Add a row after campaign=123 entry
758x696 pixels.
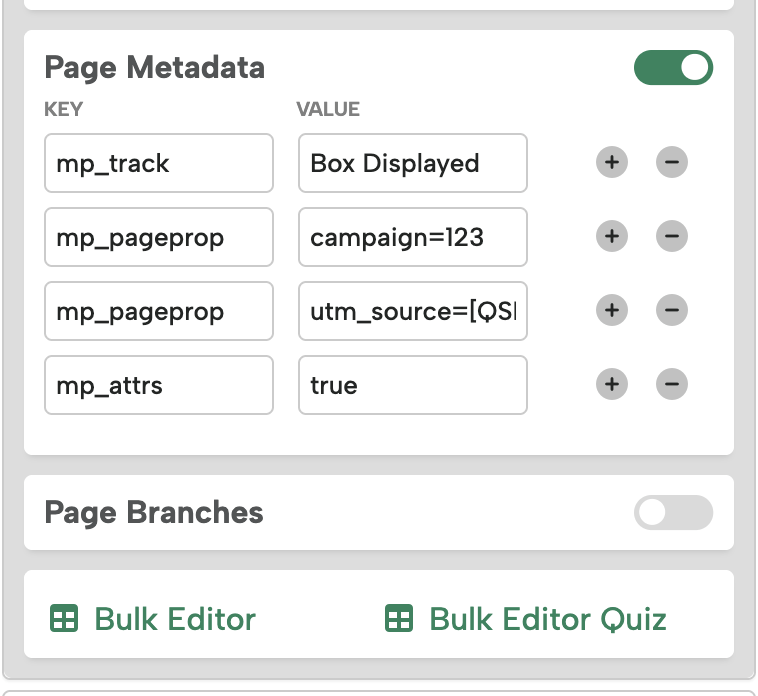(x=611, y=236)
